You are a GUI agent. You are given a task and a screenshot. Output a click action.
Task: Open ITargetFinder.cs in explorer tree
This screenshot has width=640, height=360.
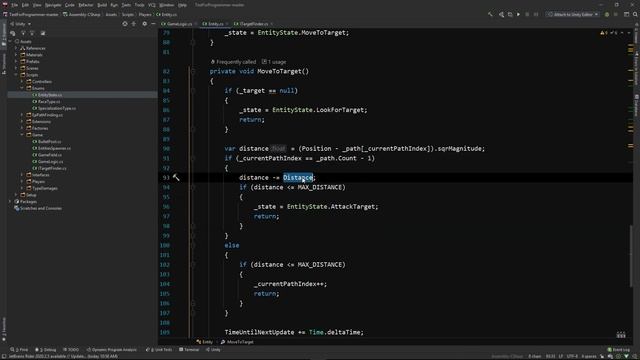tap(52, 168)
